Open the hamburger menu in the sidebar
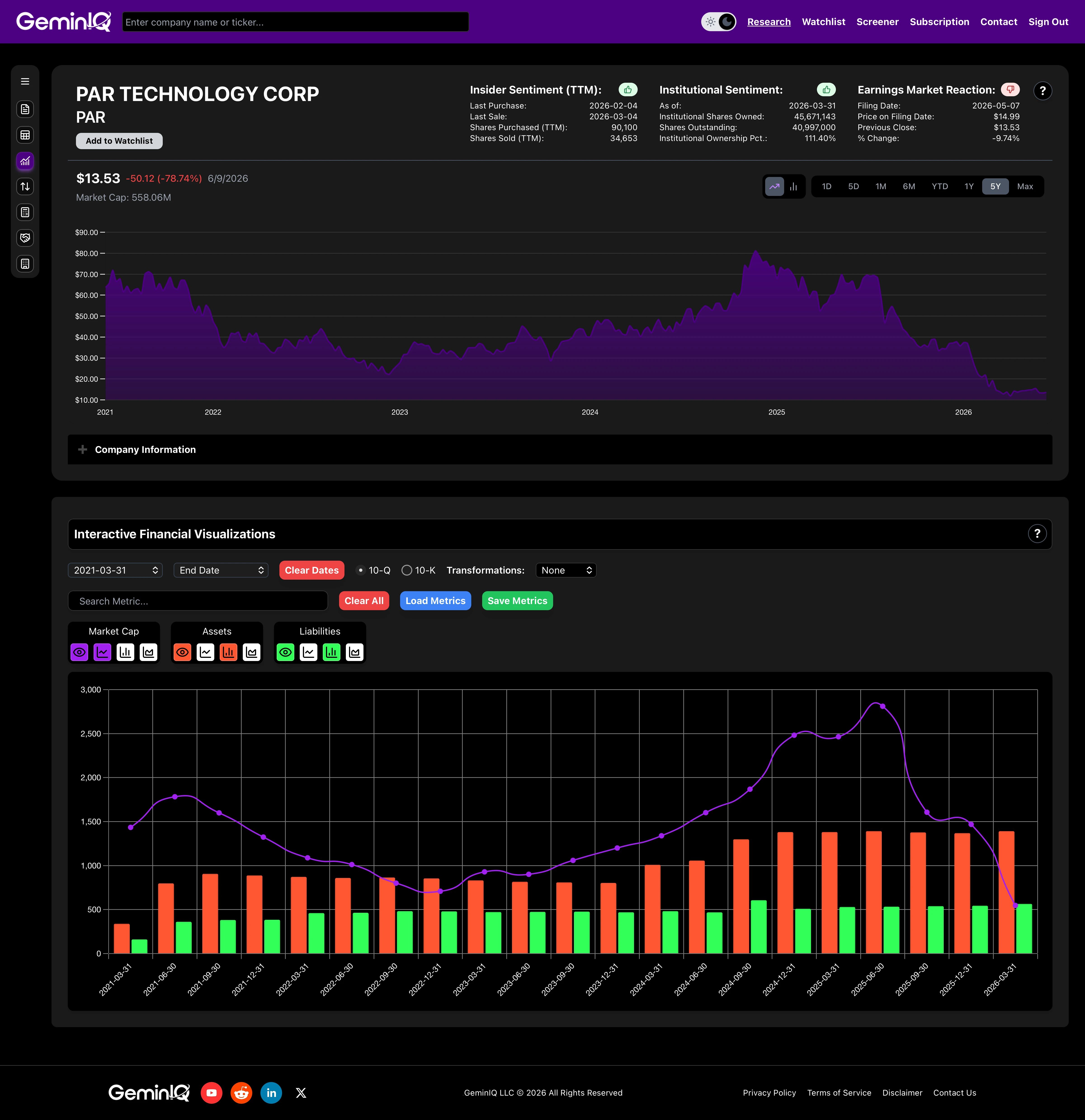 tap(25, 81)
